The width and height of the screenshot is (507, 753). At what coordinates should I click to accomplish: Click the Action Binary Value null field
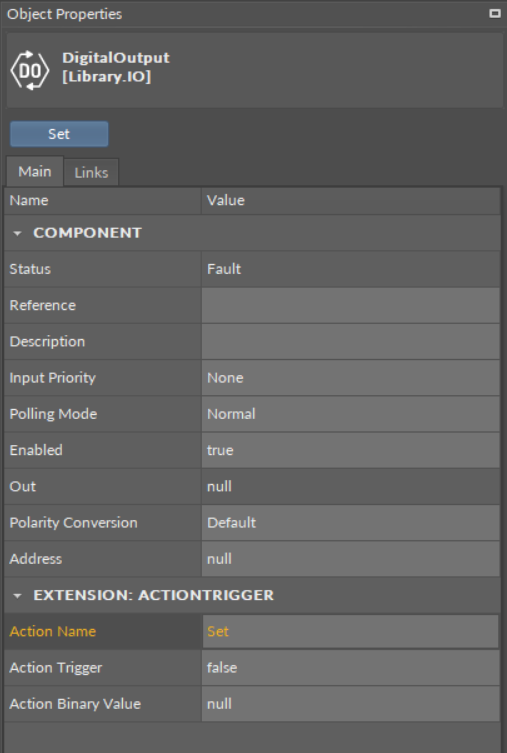click(x=350, y=704)
